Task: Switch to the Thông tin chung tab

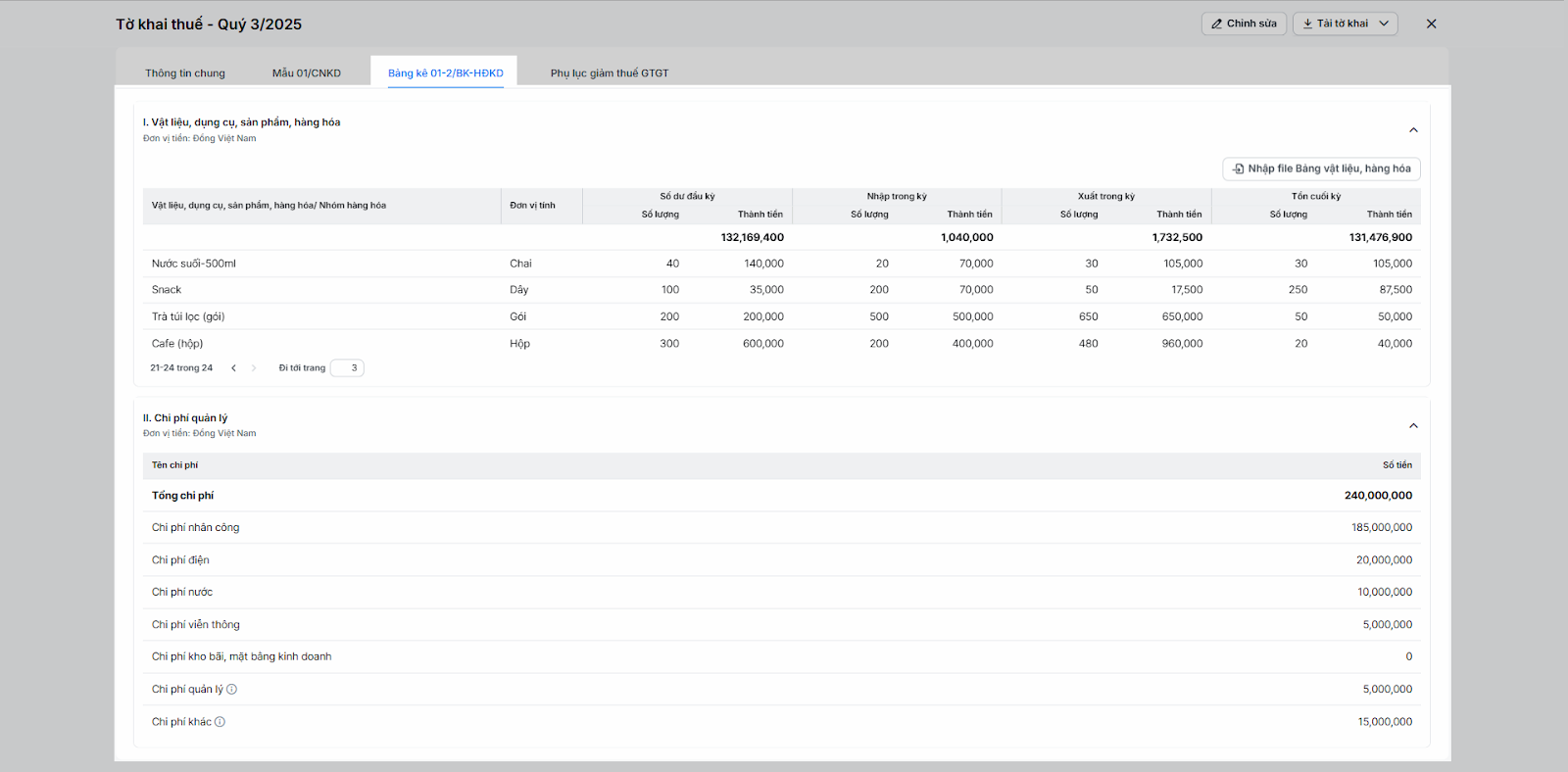Action: tap(185, 73)
